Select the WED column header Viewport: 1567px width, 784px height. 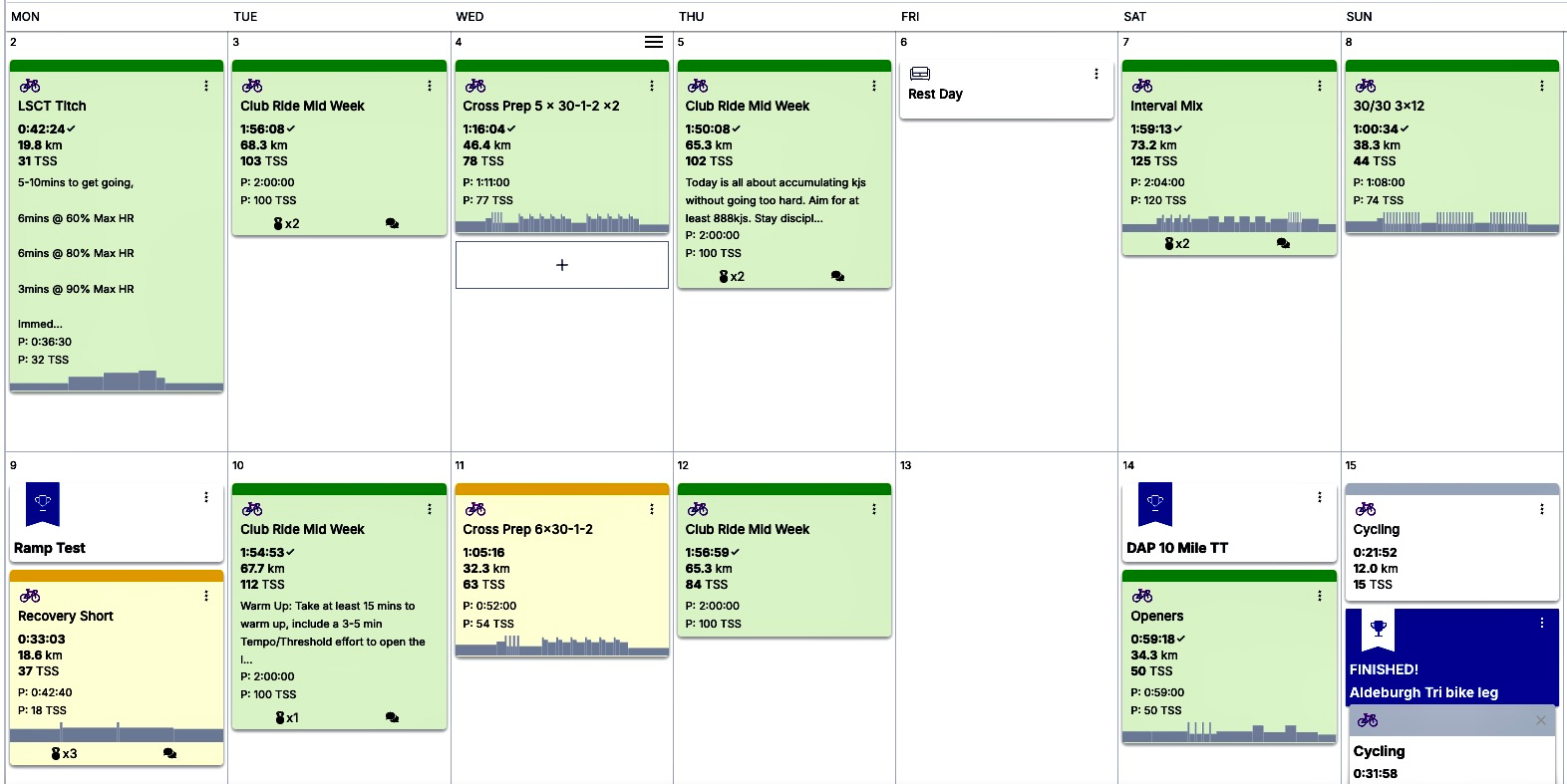tap(470, 17)
